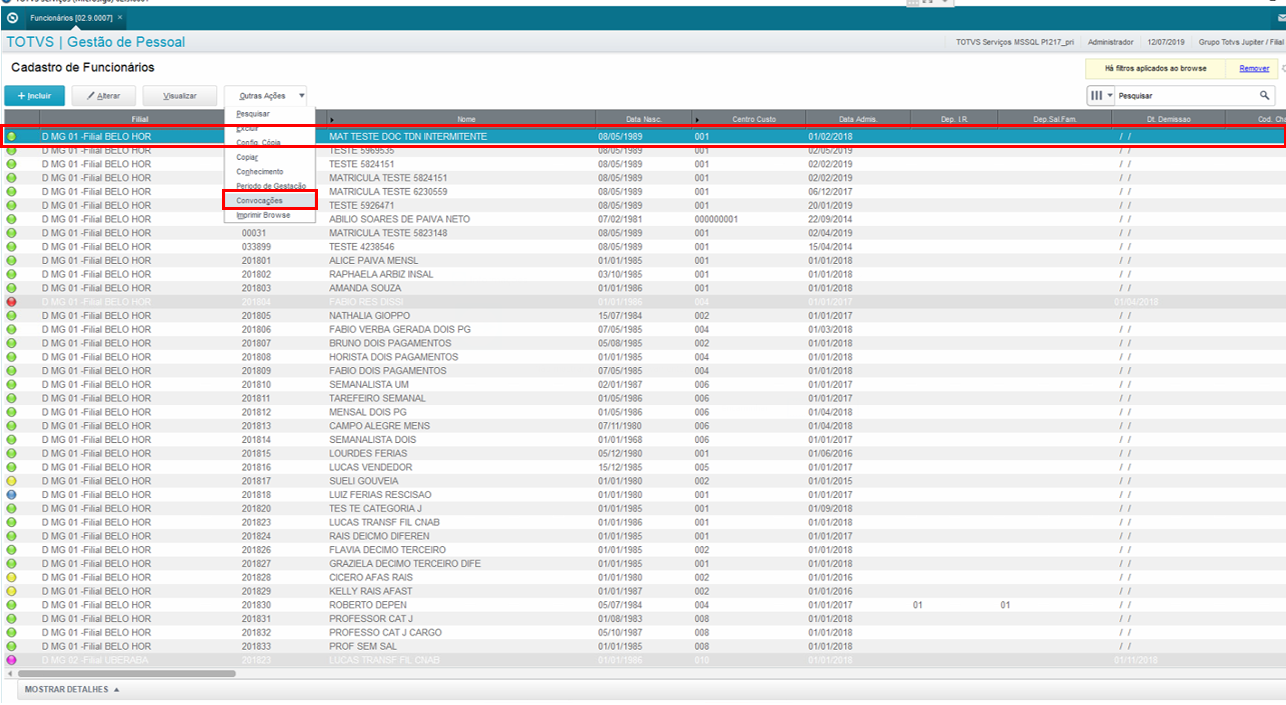Click the 12/07/2019 date in header
The image size is (1286, 705).
click(x=1164, y=42)
